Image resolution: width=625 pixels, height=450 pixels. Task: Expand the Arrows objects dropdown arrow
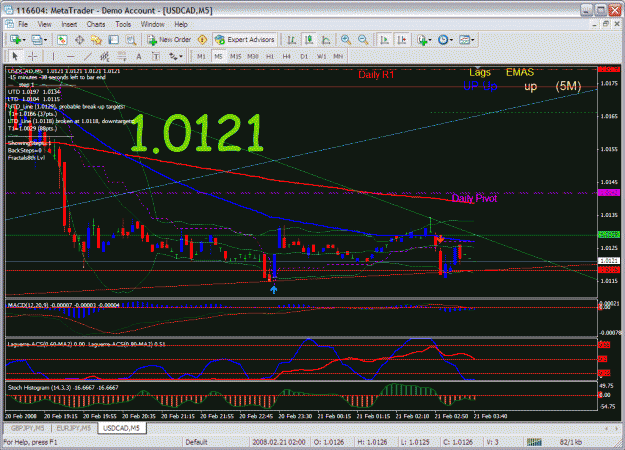click(x=181, y=57)
